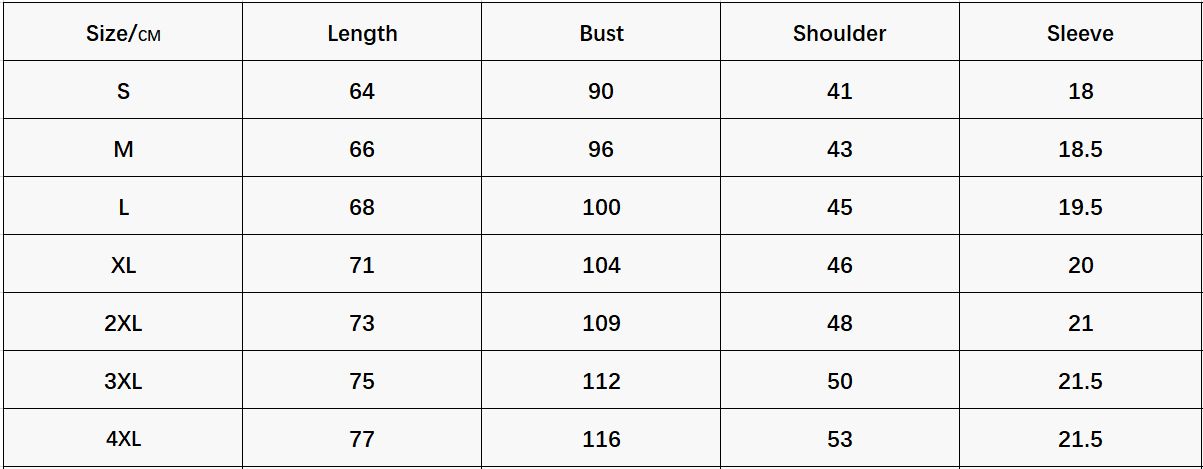Click the 3XL size row label

tap(123, 381)
